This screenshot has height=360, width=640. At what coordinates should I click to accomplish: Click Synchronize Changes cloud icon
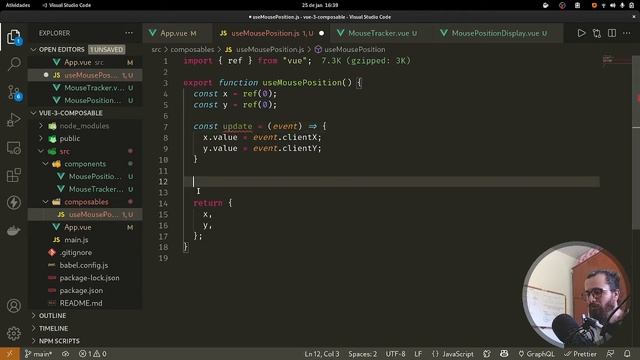click(x=65, y=354)
